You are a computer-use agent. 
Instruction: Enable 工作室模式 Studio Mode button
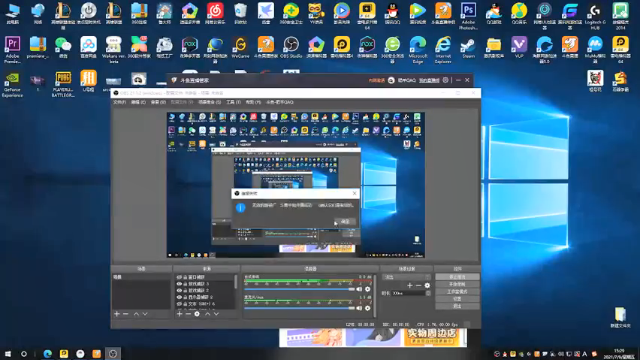457,292
